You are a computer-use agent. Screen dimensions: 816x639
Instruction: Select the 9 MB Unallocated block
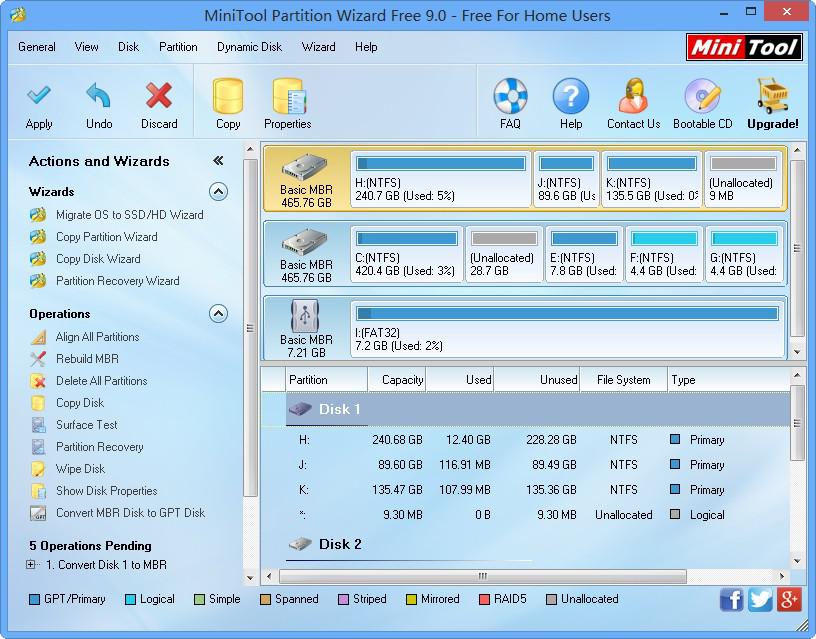pos(743,179)
